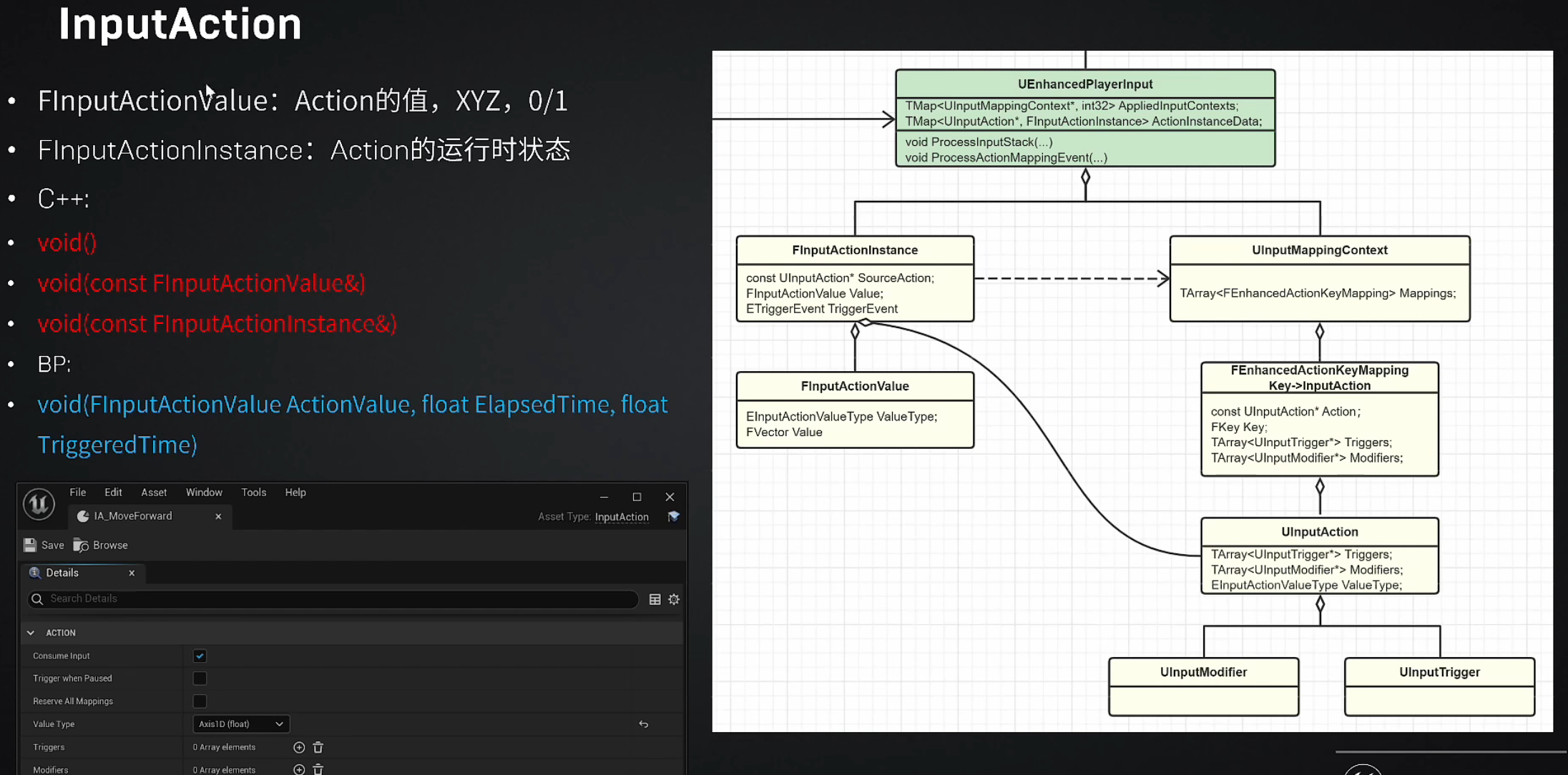Click the search magnifier icon in Details
The image size is (1568, 775).
coord(37,599)
